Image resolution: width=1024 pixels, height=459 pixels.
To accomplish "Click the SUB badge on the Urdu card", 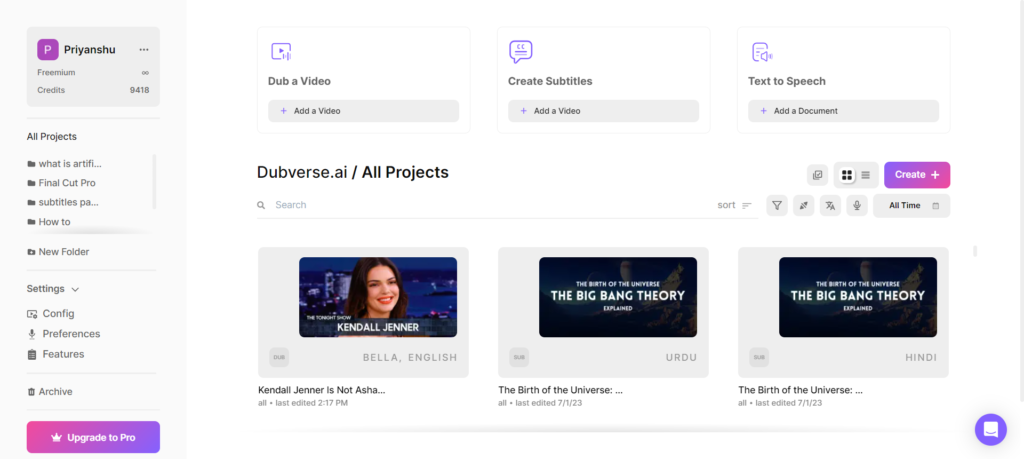I will [x=519, y=357].
